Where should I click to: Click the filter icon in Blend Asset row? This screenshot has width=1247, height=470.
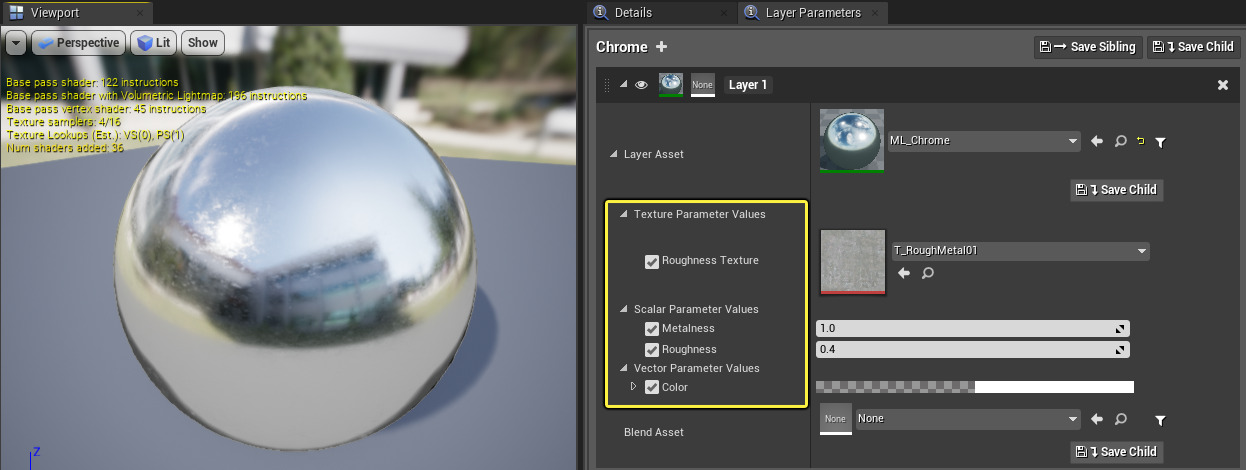(1160, 420)
